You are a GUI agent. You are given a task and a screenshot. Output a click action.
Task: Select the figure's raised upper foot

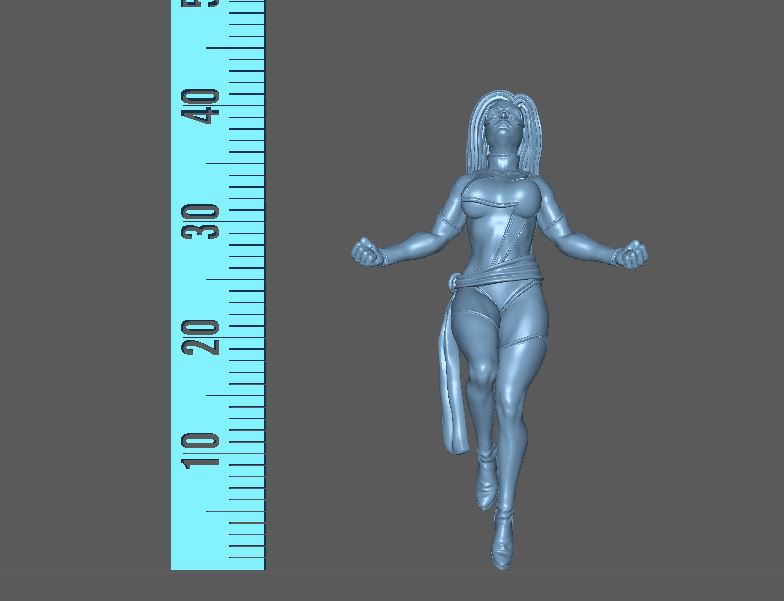pyautogui.click(x=486, y=488)
